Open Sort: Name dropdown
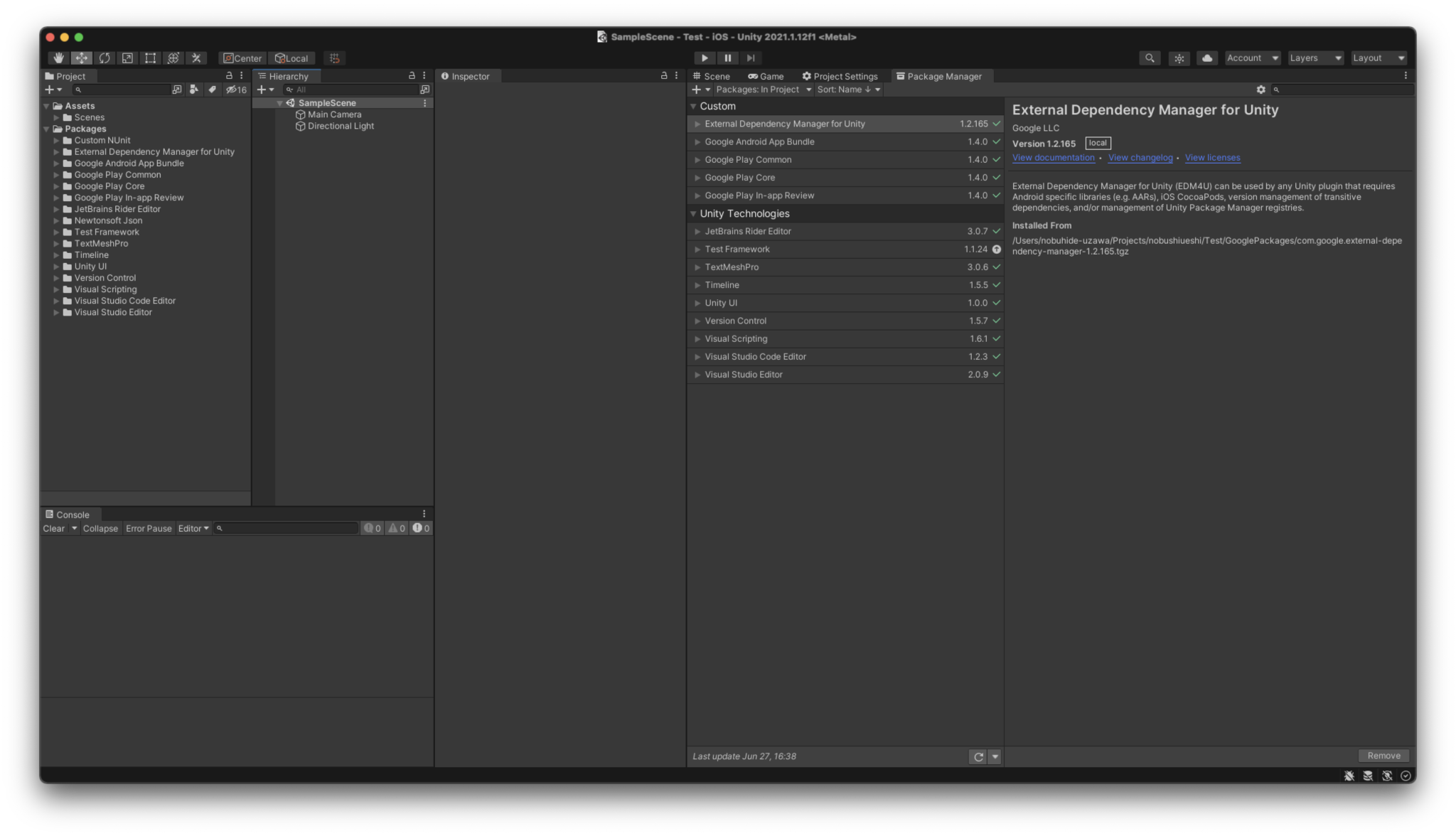 tap(849, 90)
